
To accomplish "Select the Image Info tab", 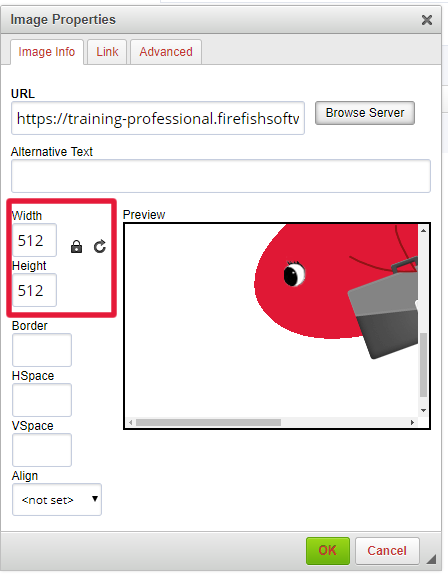I will [47, 52].
